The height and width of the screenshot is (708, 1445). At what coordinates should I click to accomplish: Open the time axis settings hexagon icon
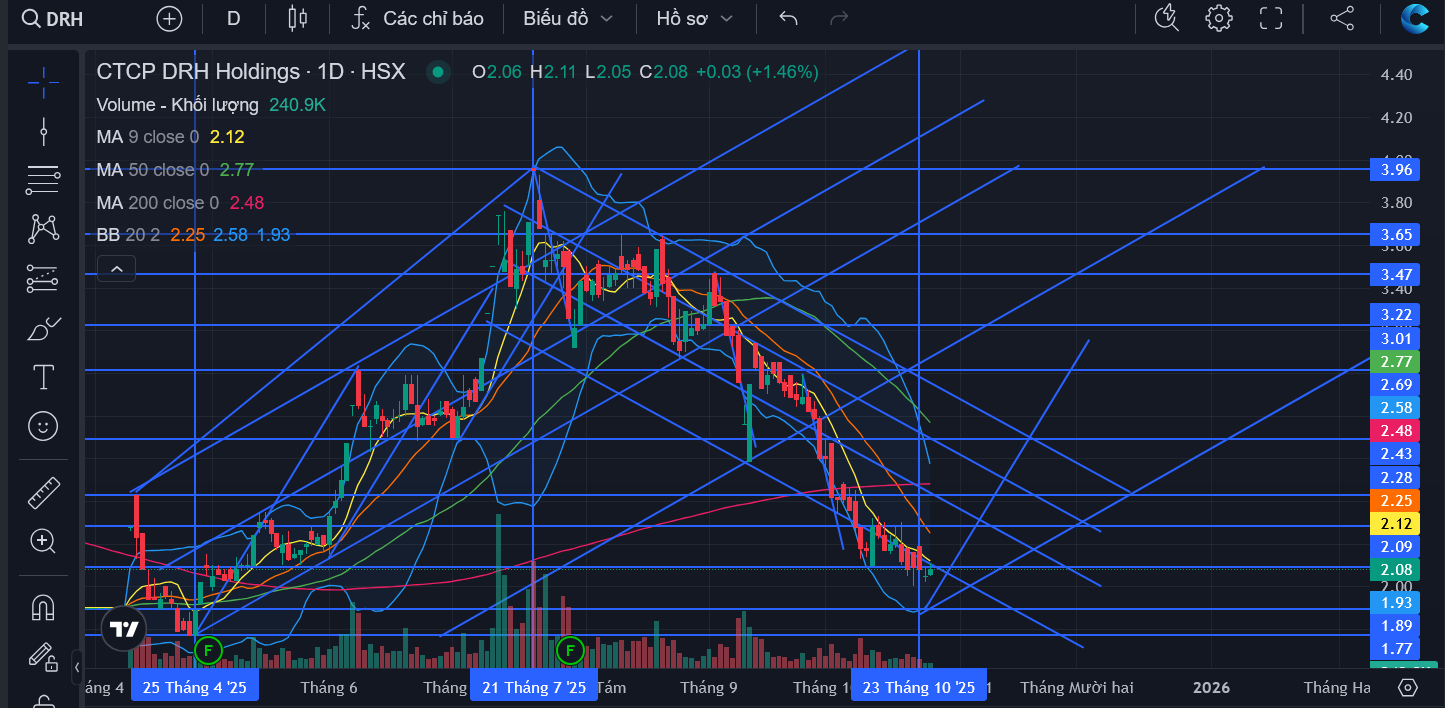pos(1408,687)
